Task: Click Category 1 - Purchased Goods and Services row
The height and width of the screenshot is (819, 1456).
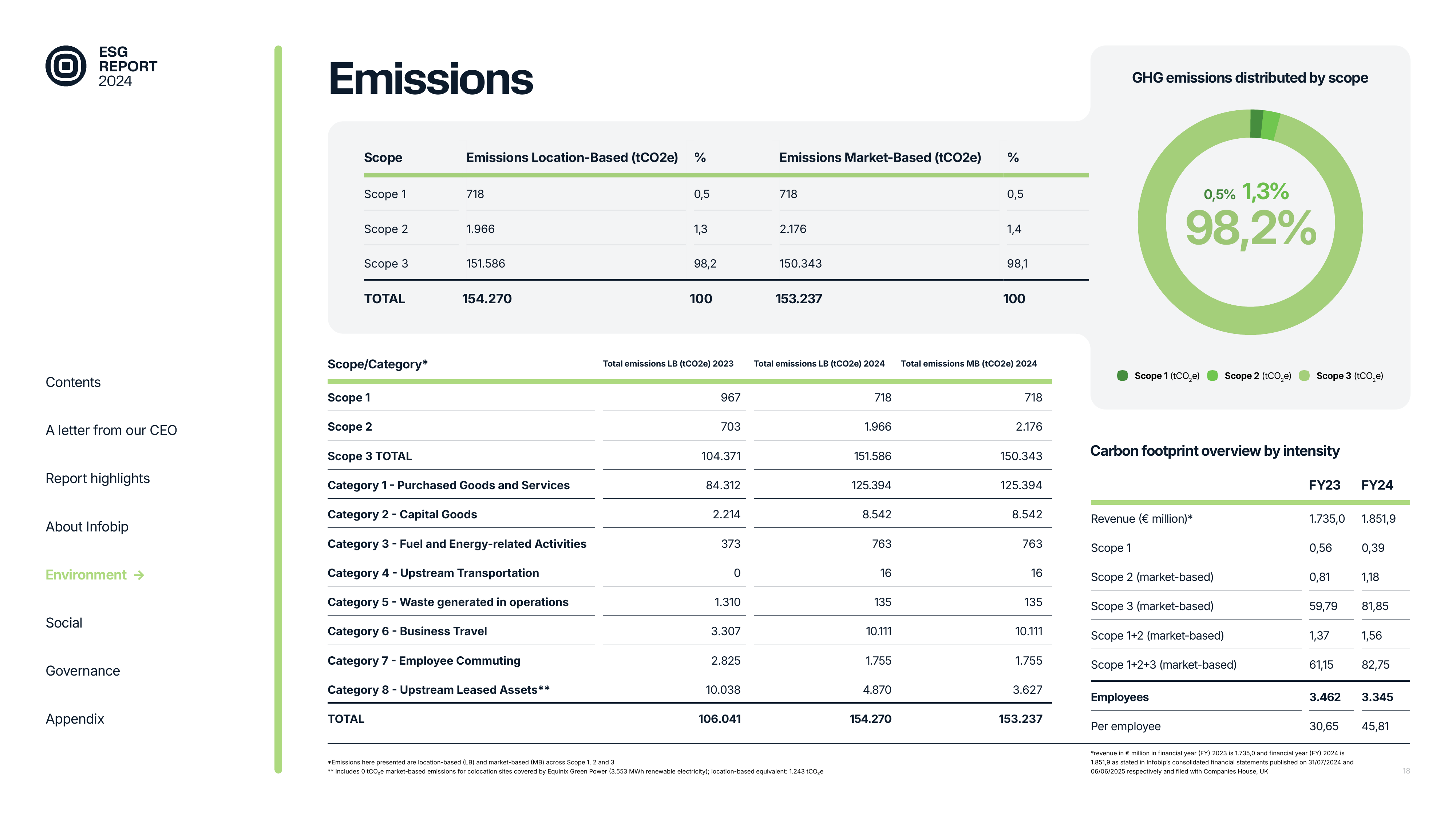Action: (689, 485)
